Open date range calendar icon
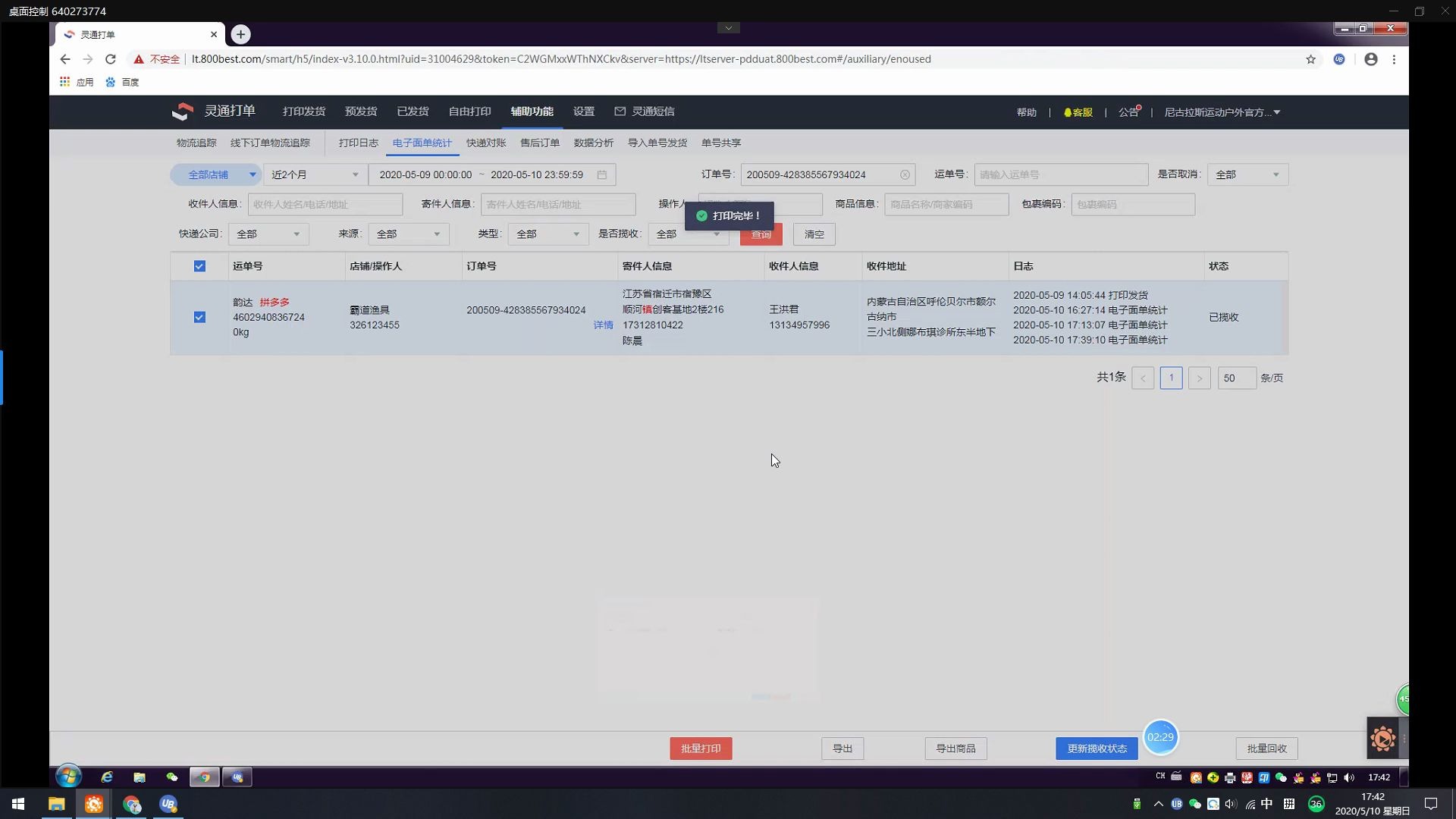The height and width of the screenshot is (819, 1456). [x=602, y=174]
